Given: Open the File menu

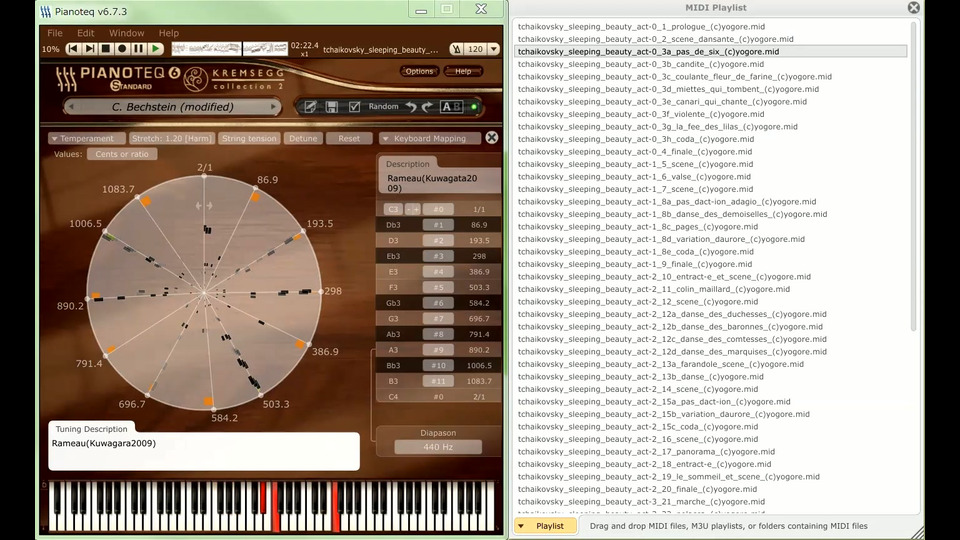Looking at the screenshot, I should pos(55,33).
